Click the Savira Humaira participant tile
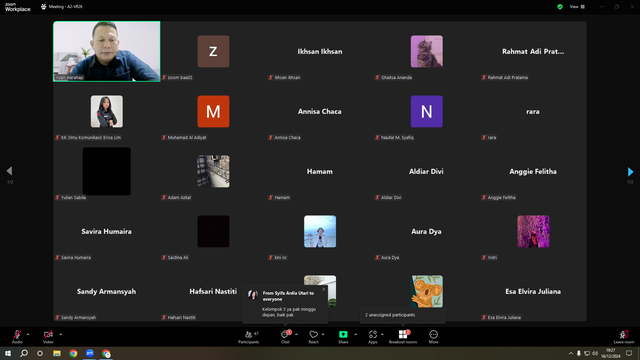640x360 pixels. pos(107,231)
